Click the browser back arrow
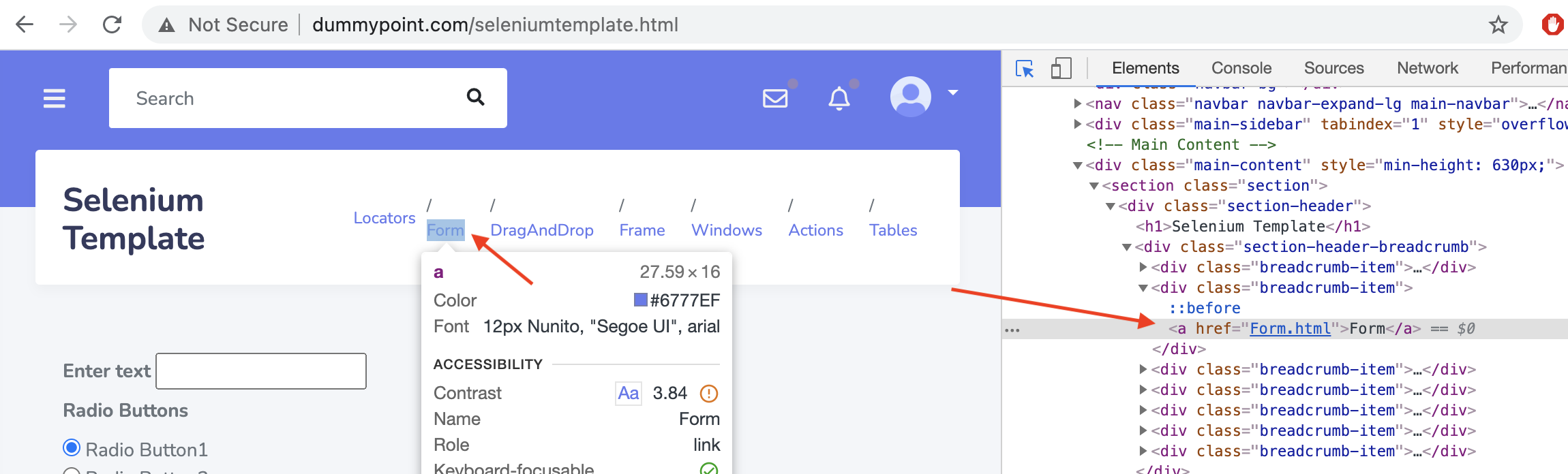The image size is (1568, 474). pos(25,25)
